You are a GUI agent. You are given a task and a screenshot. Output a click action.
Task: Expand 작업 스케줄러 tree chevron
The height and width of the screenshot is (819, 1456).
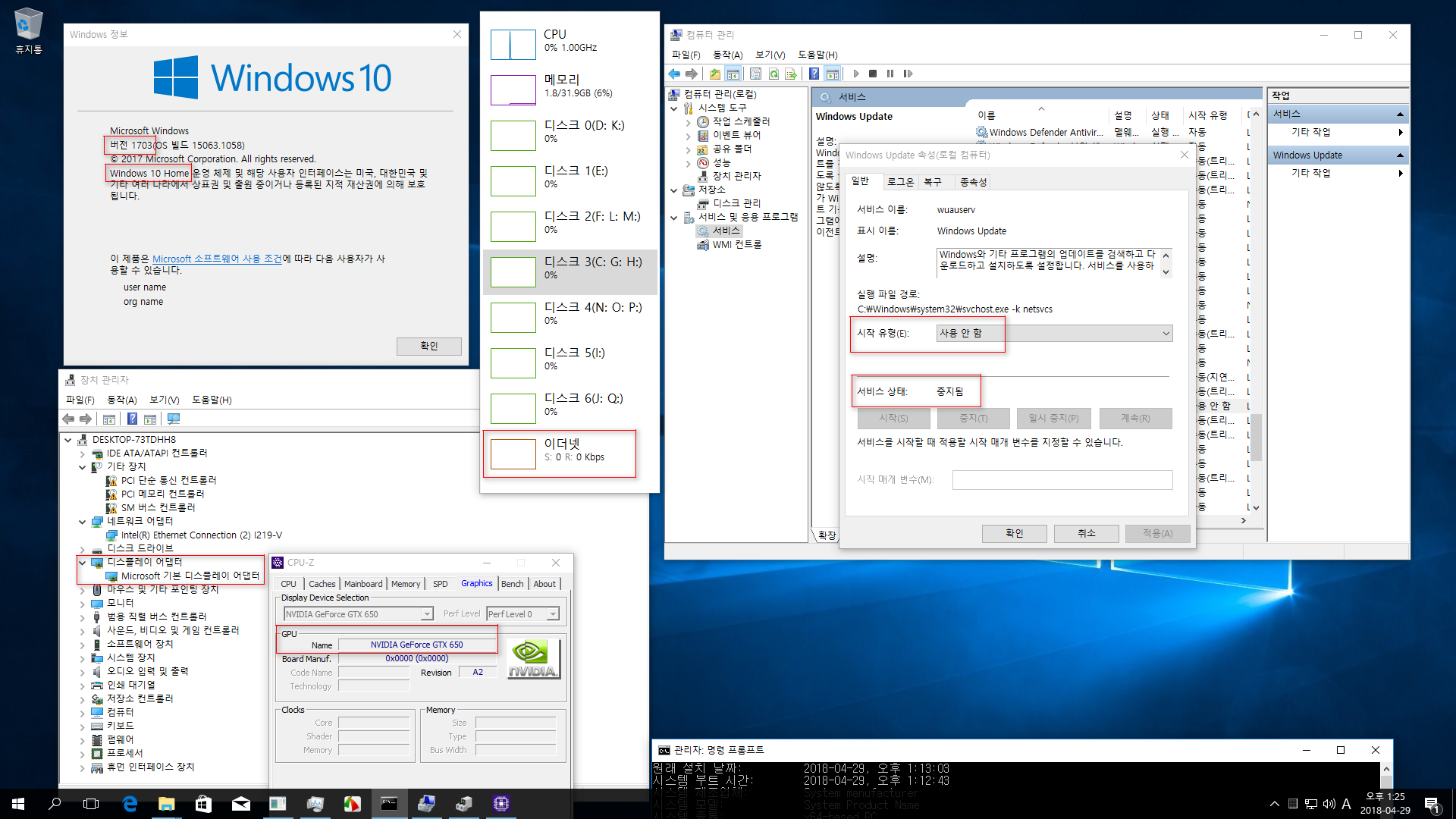click(x=688, y=122)
